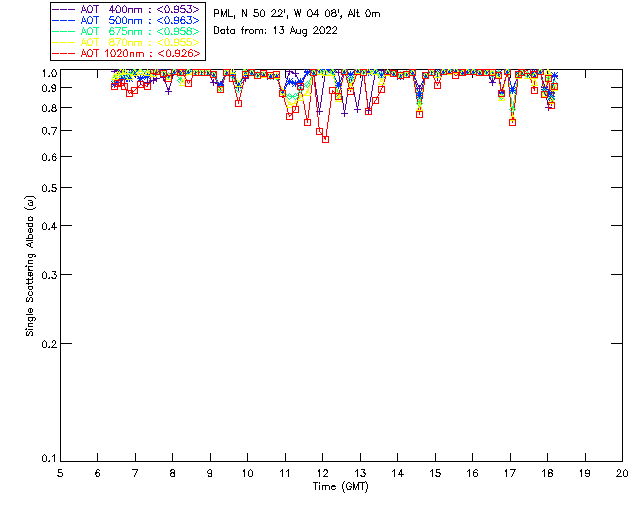Click x-axis tick label 10

click(247, 473)
